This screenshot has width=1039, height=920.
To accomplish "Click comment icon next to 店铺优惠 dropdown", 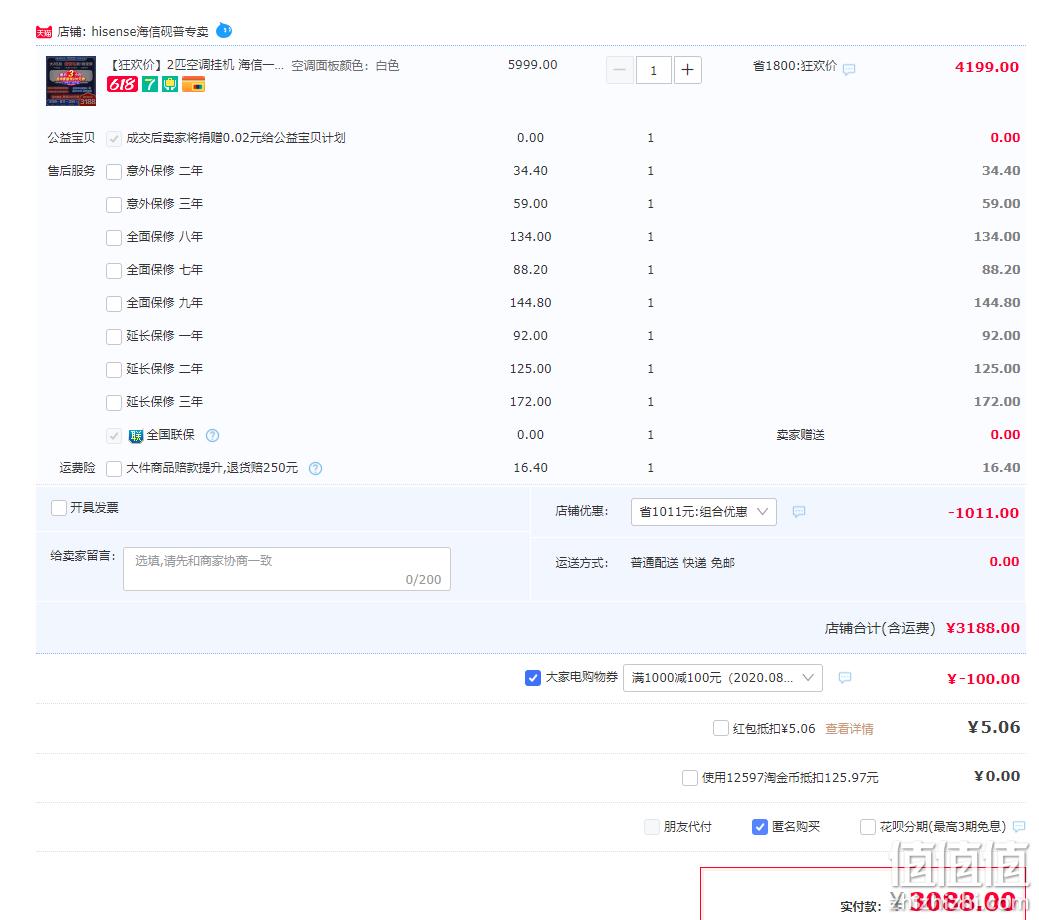I will [x=799, y=511].
